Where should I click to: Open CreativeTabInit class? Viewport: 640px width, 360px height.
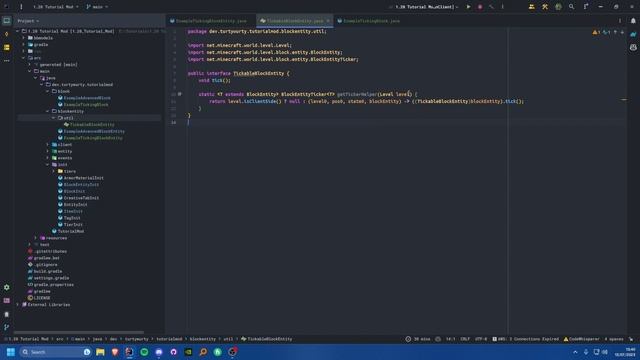coord(81,198)
